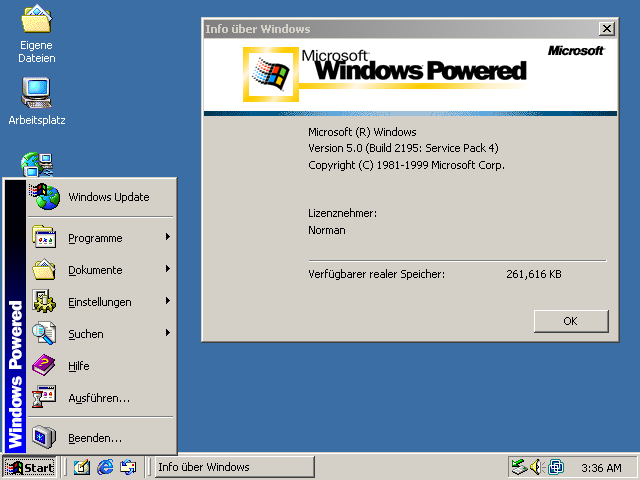Click the Lizenznehmer: label
The height and width of the screenshot is (480, 640).
[x=342, y=213]
